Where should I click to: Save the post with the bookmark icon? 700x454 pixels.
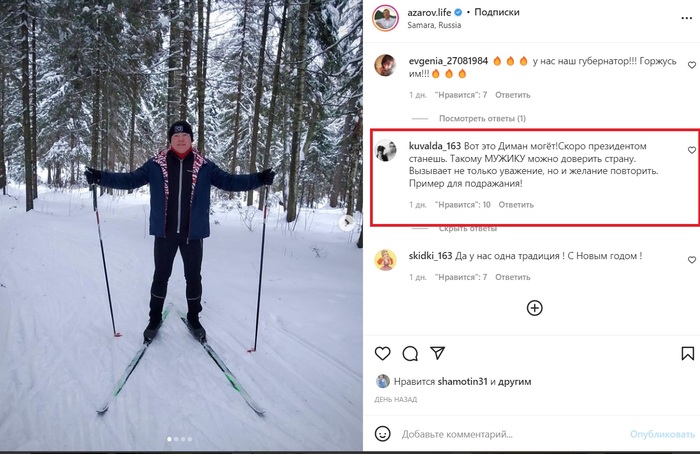[688, 353]
